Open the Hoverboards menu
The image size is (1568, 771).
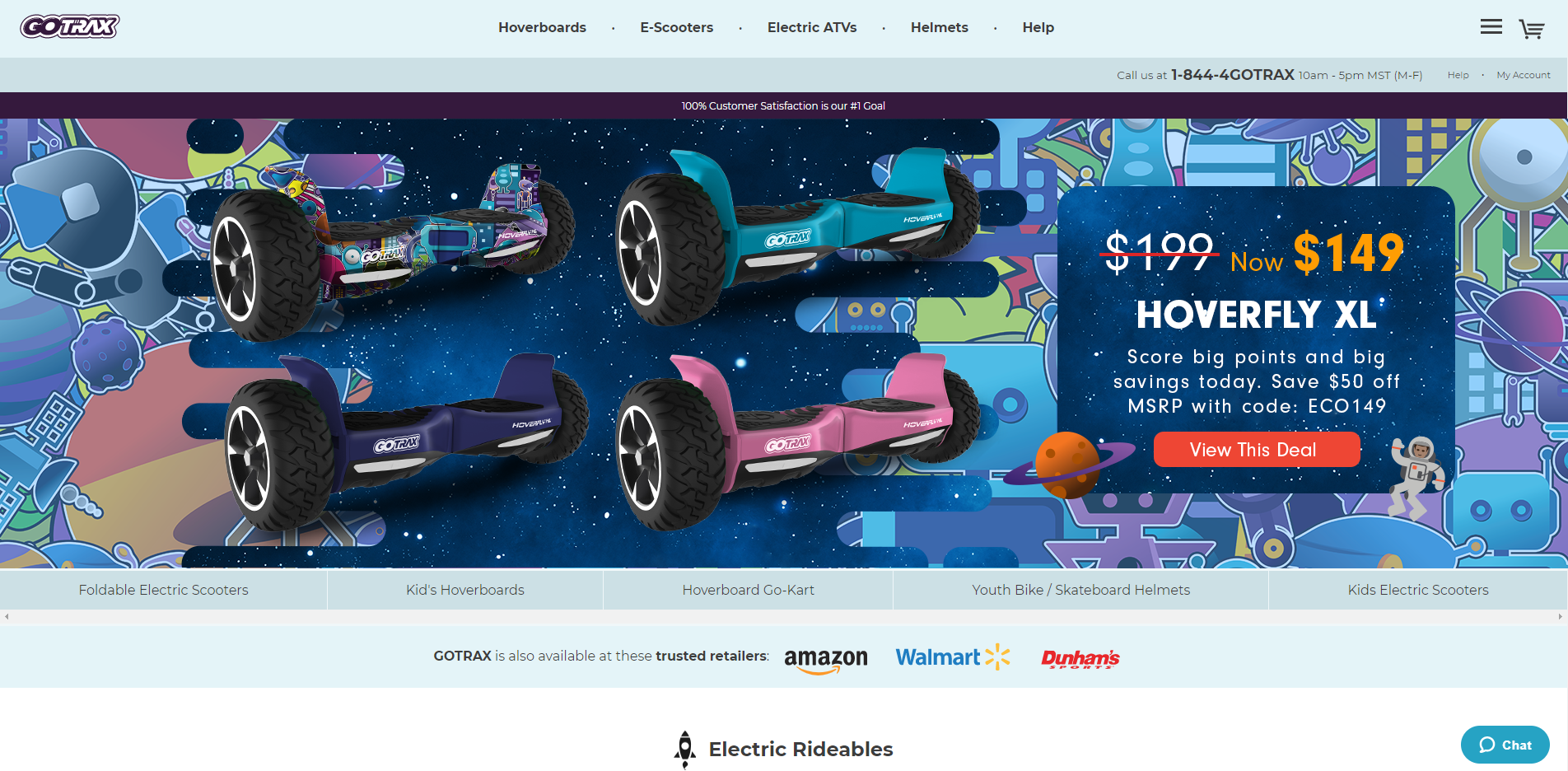(x=542, y=27)
